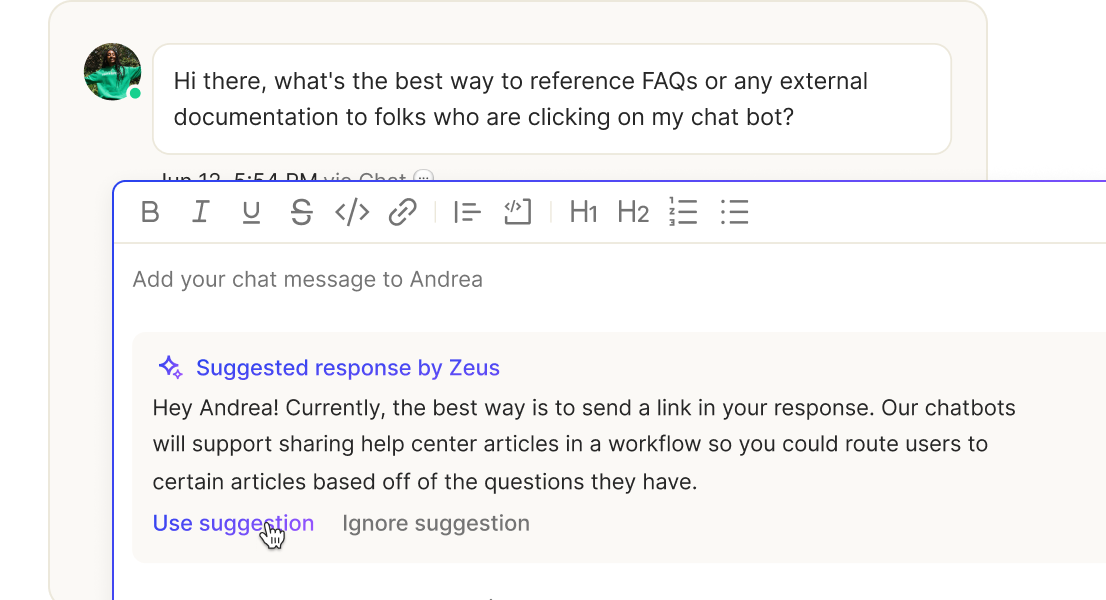Apply italic formatting

coord(200,212)
